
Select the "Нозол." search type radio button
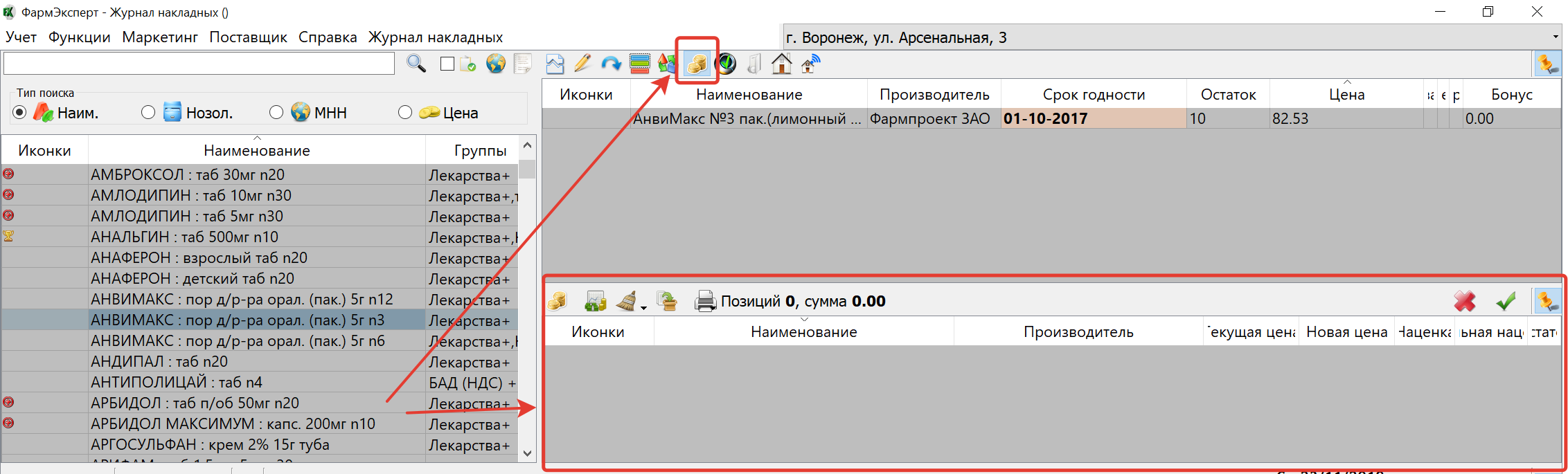148,112
